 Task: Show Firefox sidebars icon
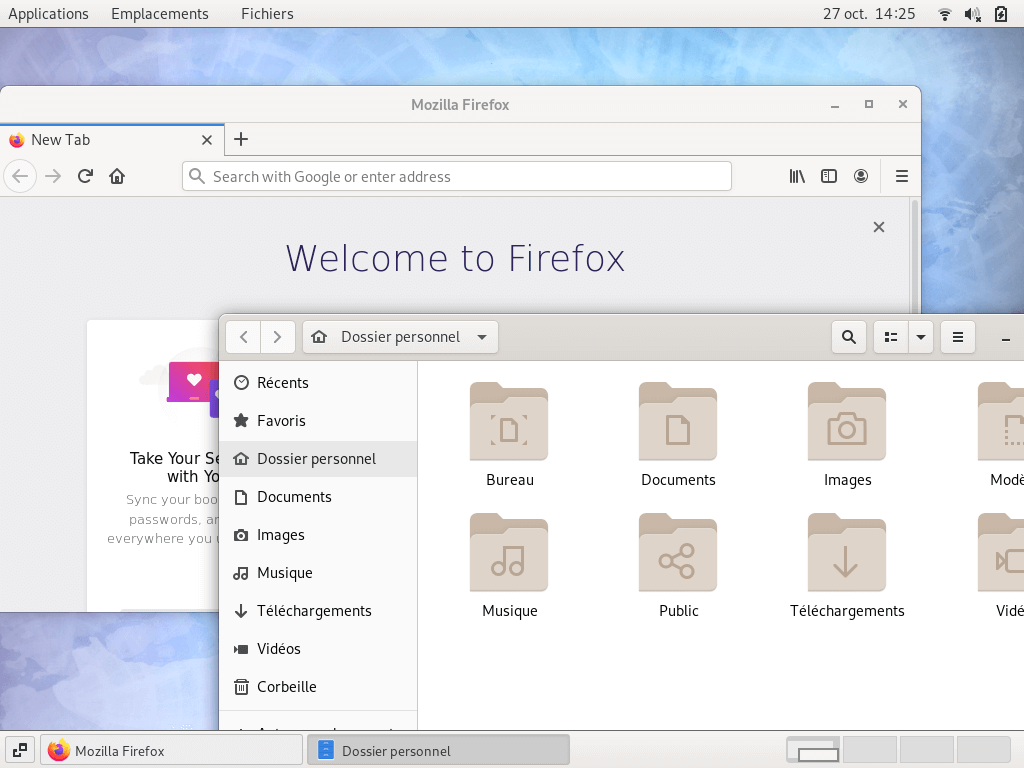point(829,176)
